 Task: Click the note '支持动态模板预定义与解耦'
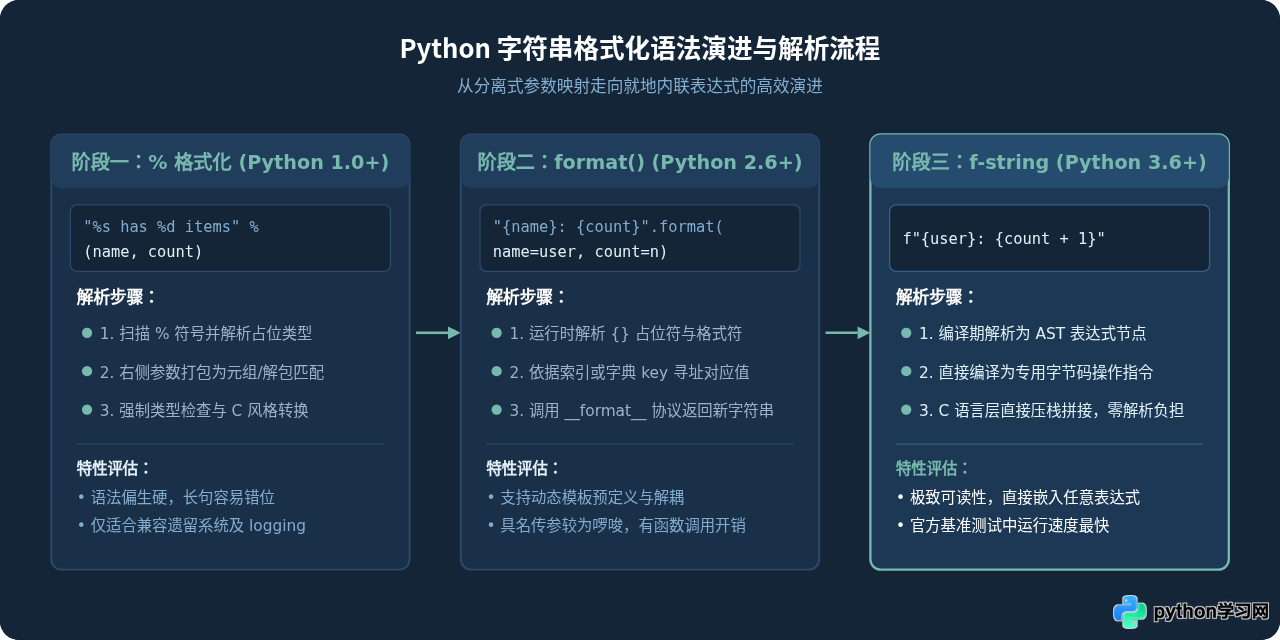(592, 497)
